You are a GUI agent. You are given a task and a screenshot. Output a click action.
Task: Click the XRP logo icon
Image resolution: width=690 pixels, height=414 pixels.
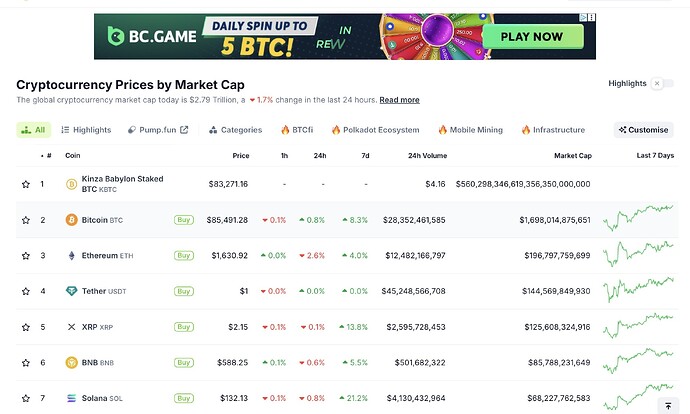click(x=71, y=327)
